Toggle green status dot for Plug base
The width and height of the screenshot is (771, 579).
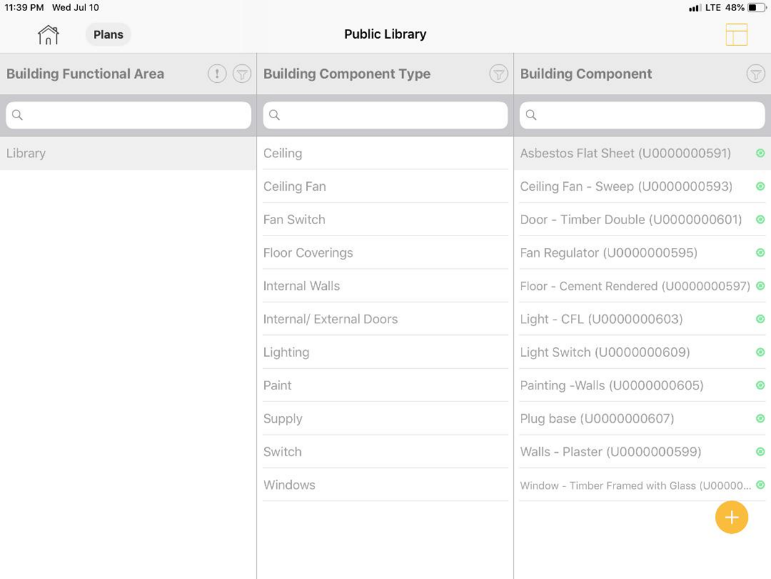[x=760, y=419]
